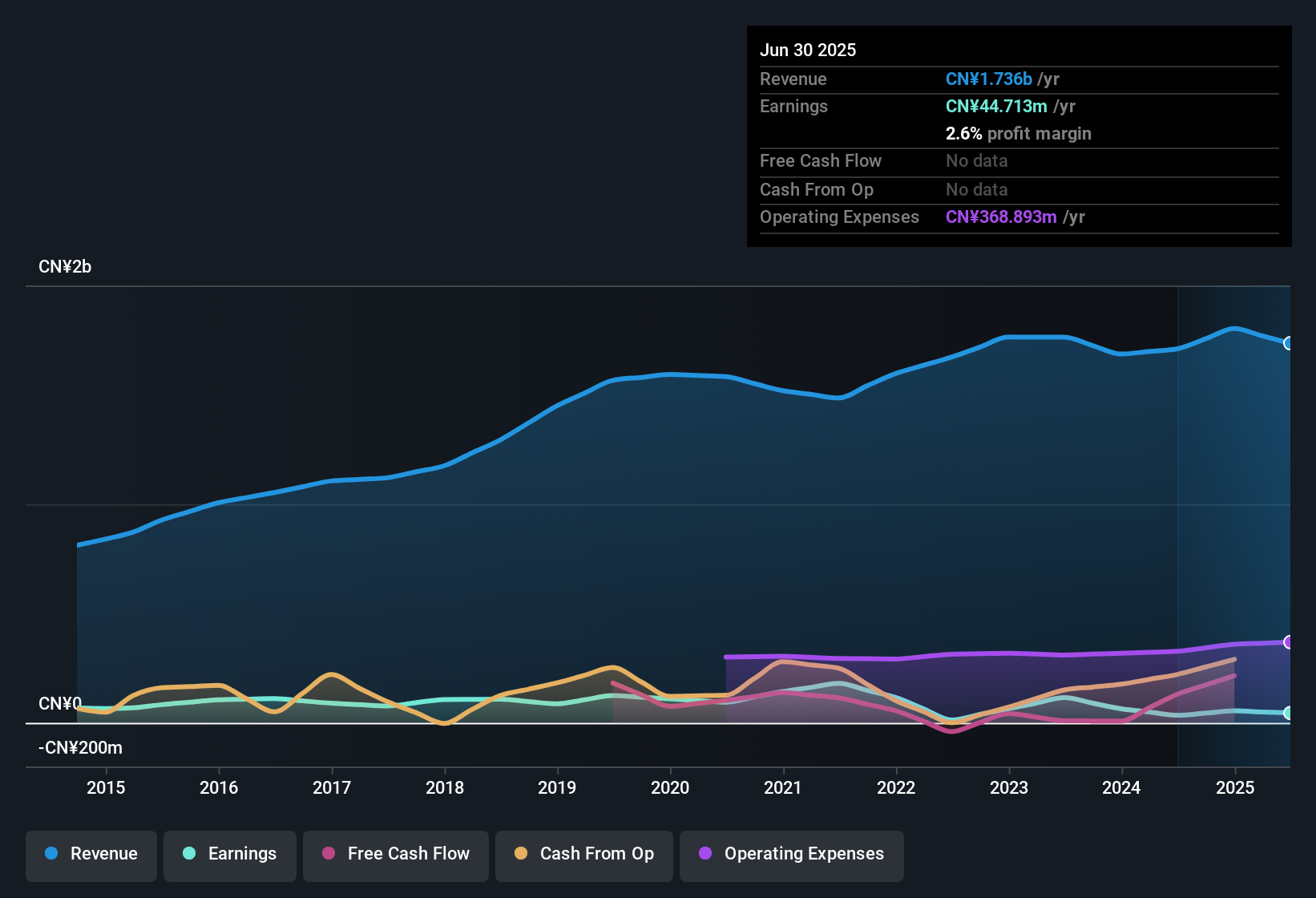This screenshot has width=1316, height=898.
Task: Click the CN¥368.893m Operating Expenses value
Action: [1002, 216]
